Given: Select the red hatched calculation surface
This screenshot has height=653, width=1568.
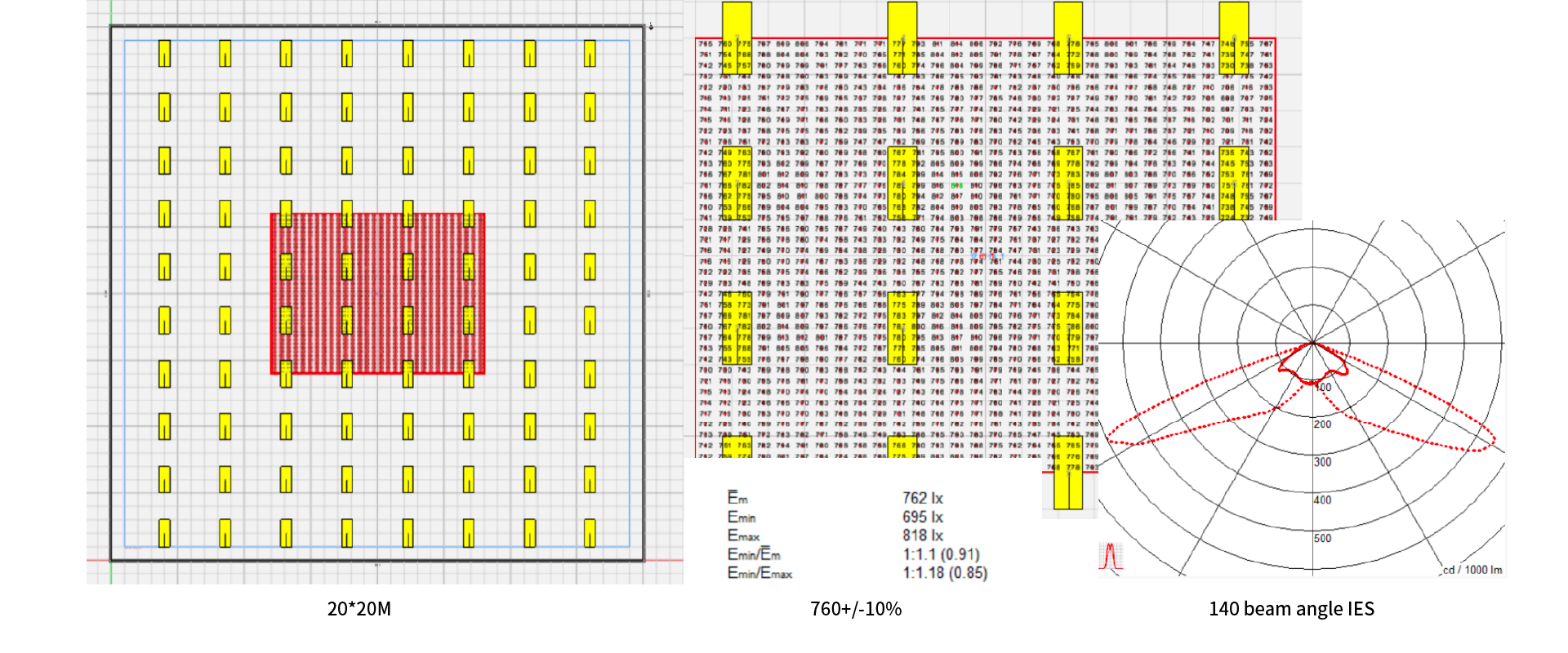Looking at the screenshot, I should pos(377,294).
